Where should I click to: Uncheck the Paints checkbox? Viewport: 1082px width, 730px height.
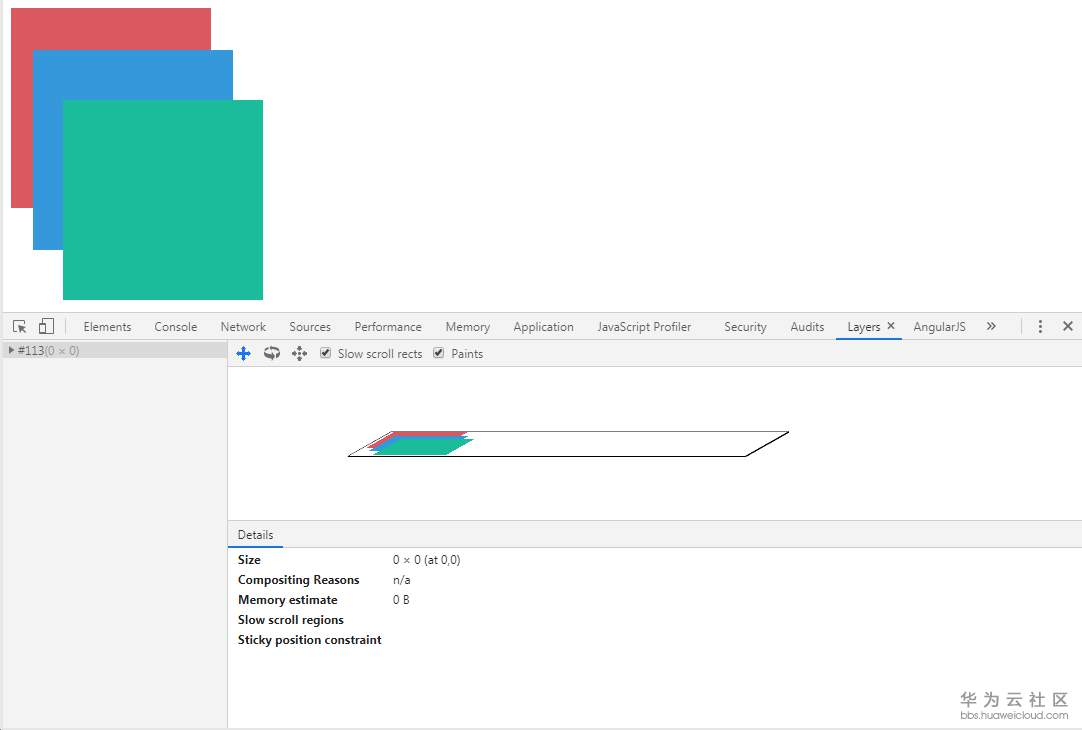[x=439, y=353]
